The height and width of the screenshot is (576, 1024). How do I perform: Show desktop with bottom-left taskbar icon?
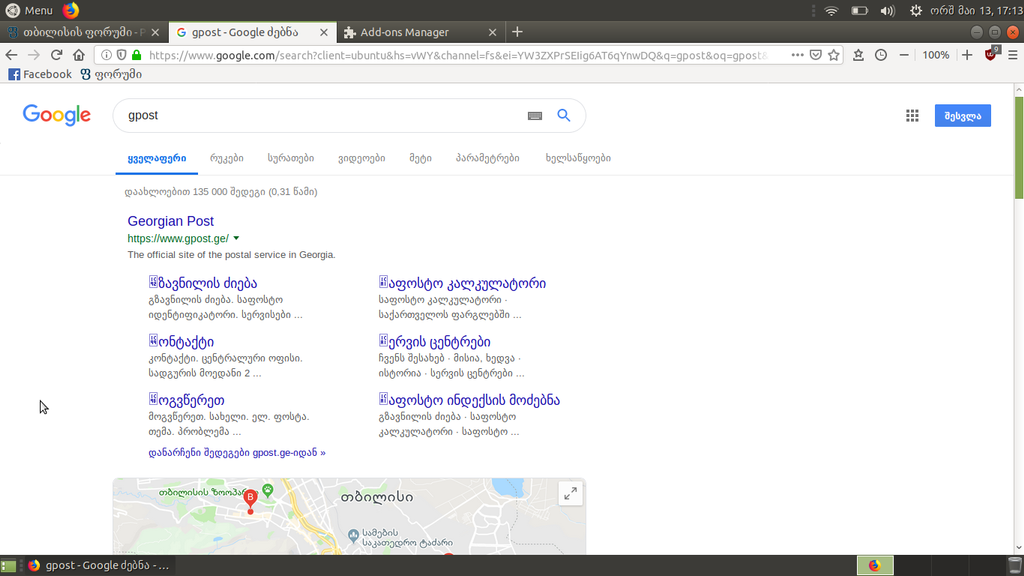(8, 566)
